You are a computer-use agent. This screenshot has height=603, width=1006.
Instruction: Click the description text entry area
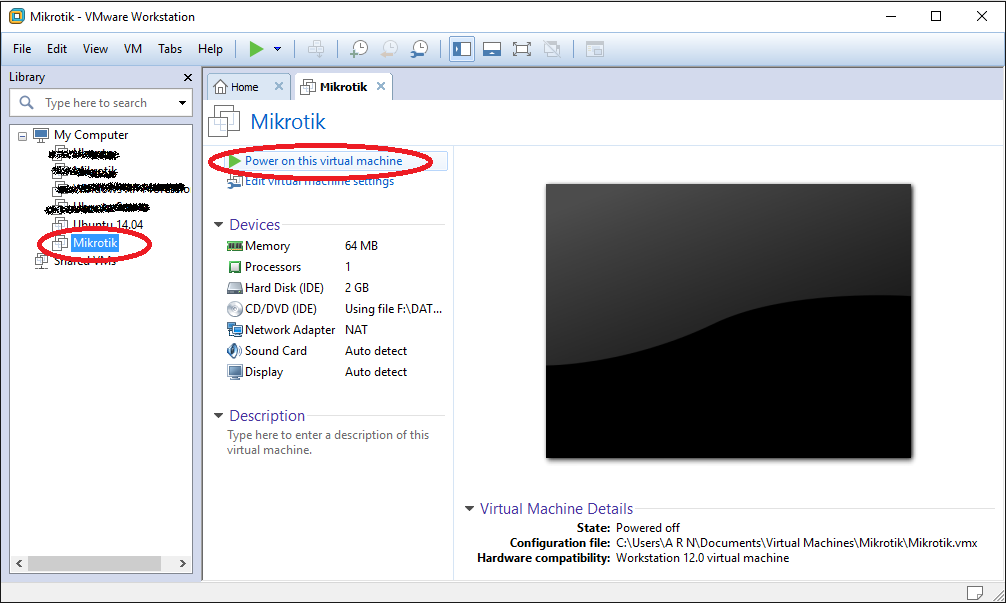[x=328, y=442]
